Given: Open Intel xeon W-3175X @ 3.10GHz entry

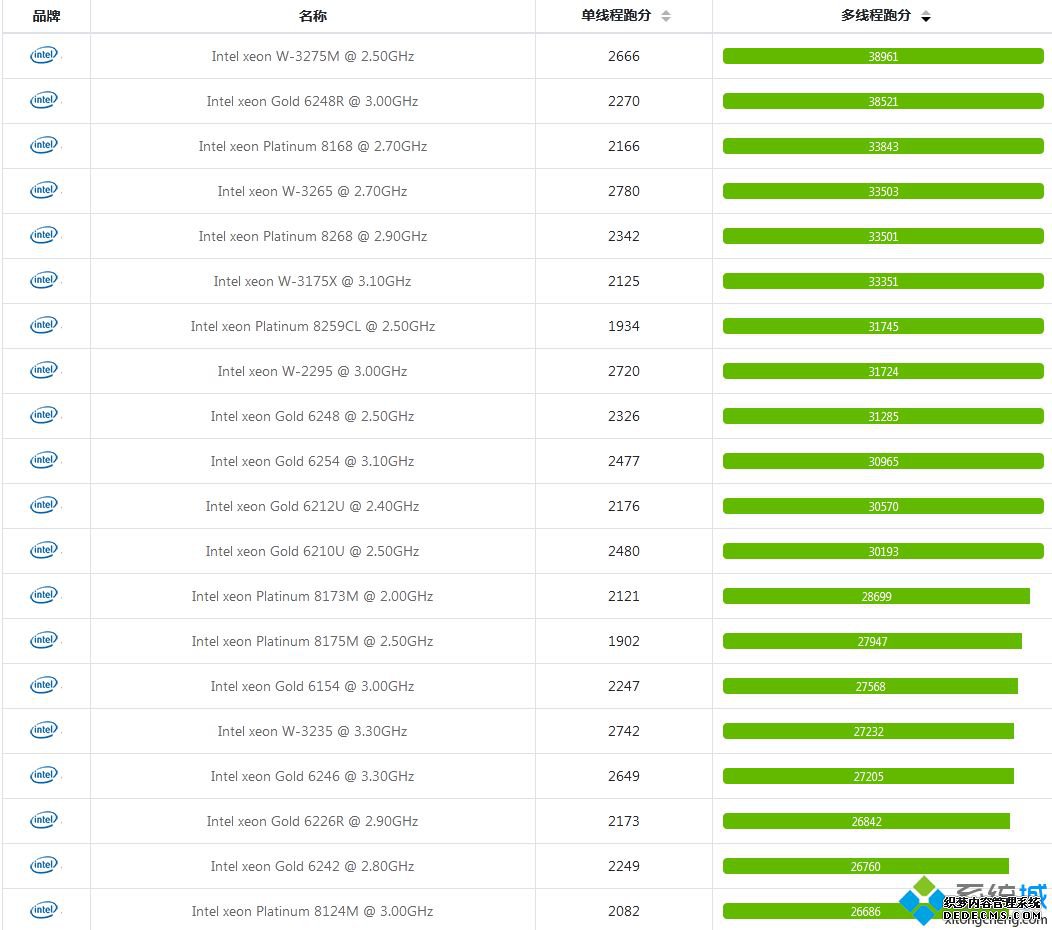Looking at the screenshot, I should pos(313,281).
